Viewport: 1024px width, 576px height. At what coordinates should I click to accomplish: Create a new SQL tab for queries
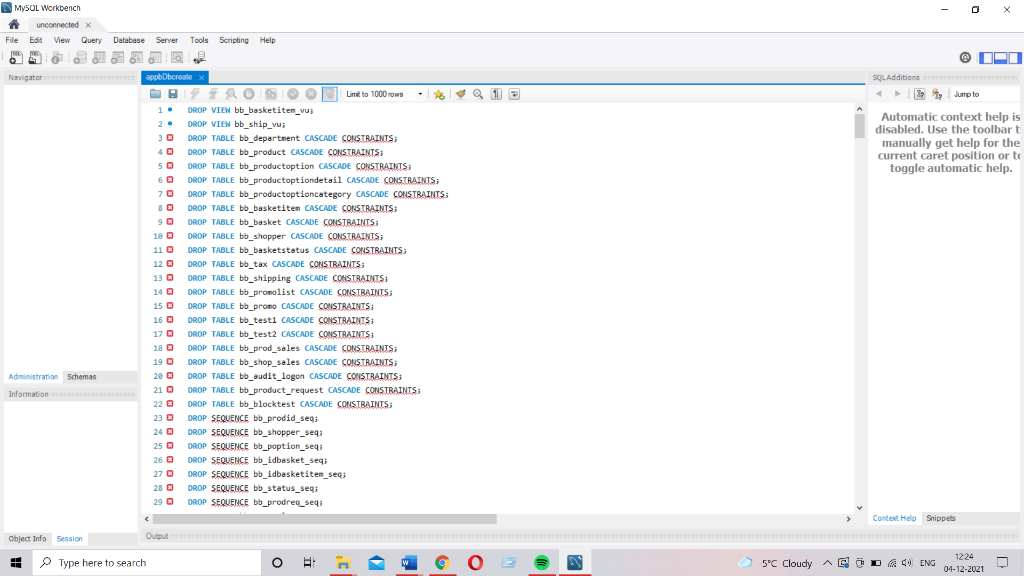(16, 58)
